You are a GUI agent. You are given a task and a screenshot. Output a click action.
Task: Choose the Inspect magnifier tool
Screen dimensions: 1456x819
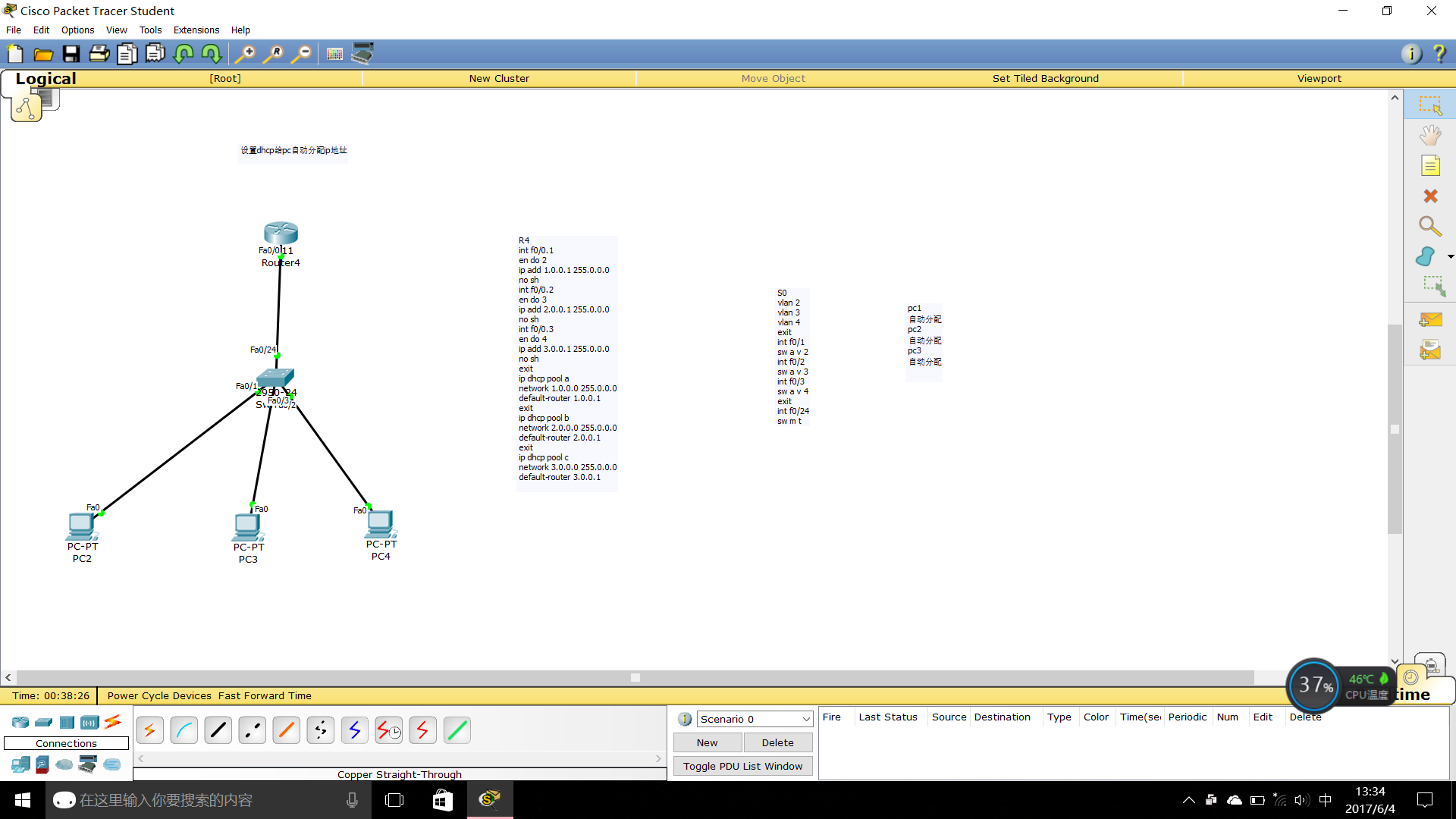pyautogui.click(x=1430, y=227)
